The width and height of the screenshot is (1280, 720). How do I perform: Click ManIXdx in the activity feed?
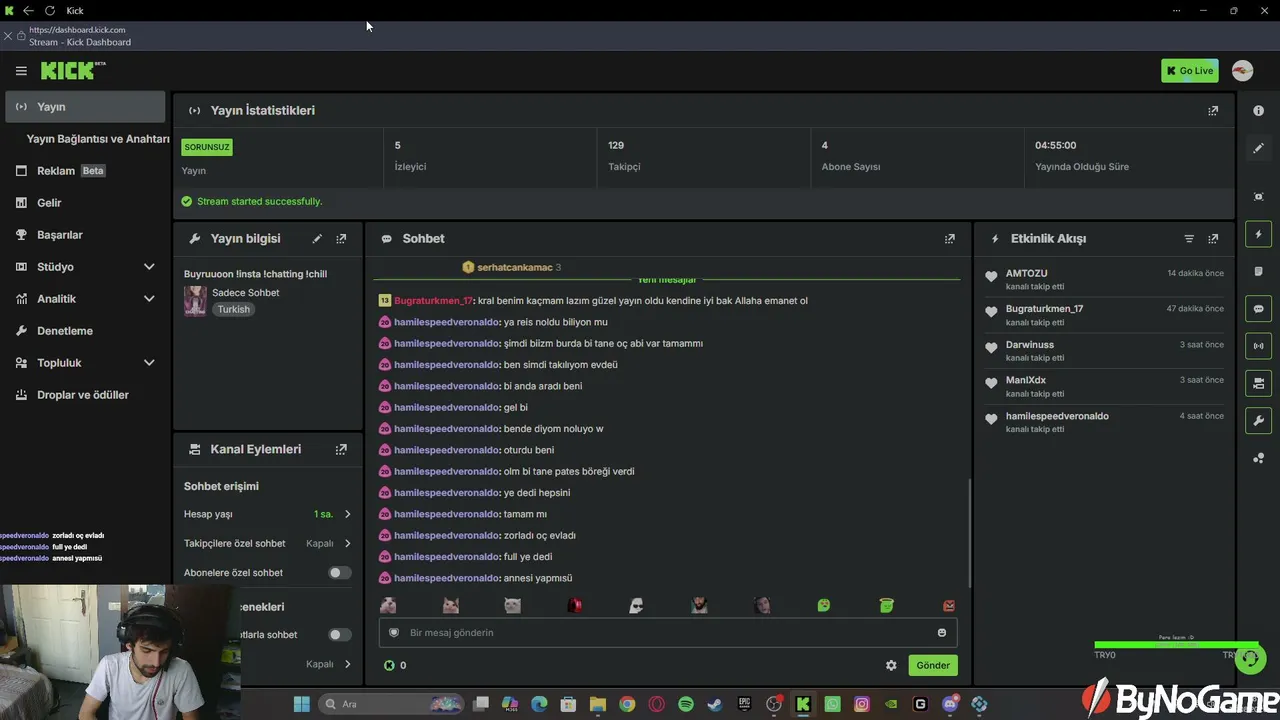[1026, 381]
